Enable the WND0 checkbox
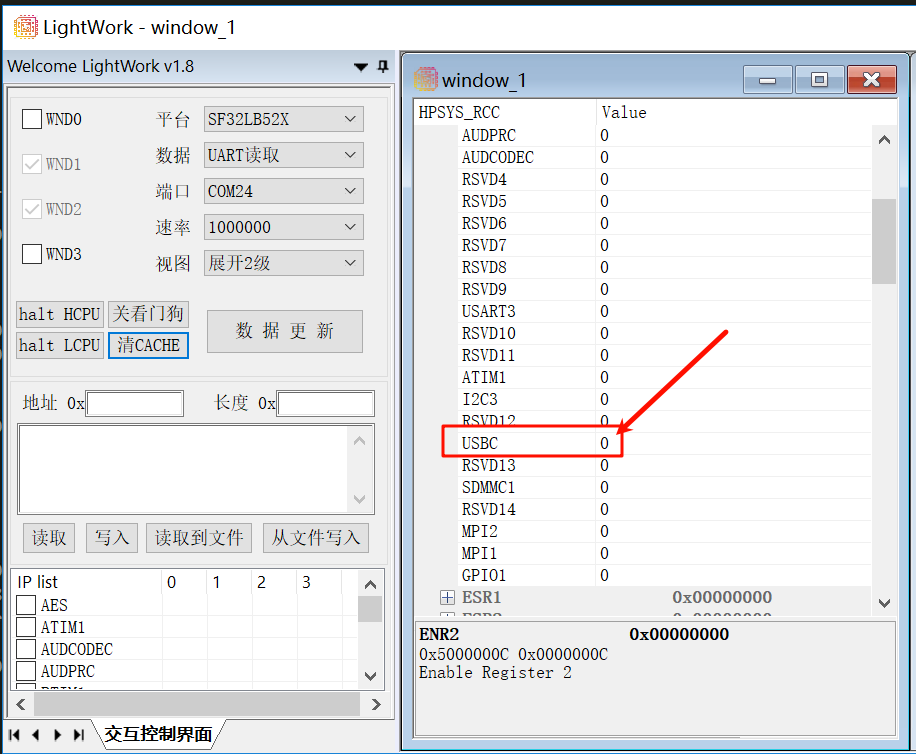Viewport: 916px width, 754px height. [32, 119]
